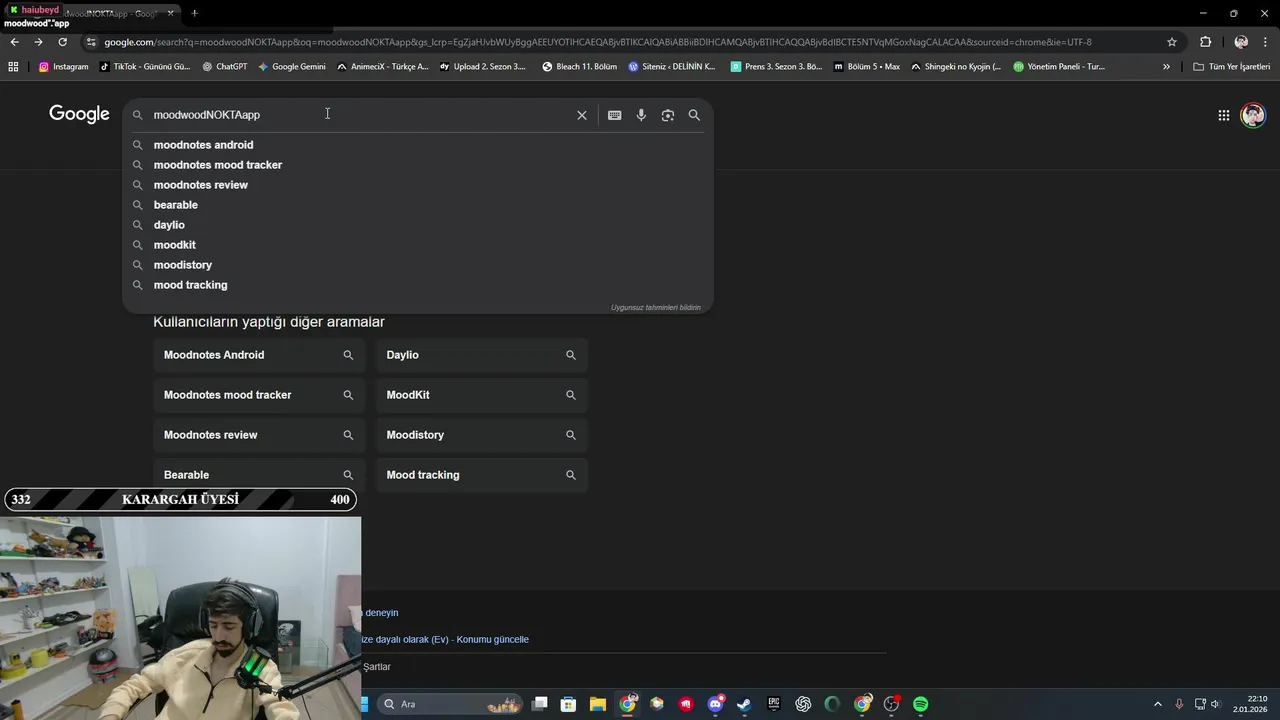1280x720 pixels.
Task: Expand the hidden bookmarks overflow chevron
Action: [1166, 67]
